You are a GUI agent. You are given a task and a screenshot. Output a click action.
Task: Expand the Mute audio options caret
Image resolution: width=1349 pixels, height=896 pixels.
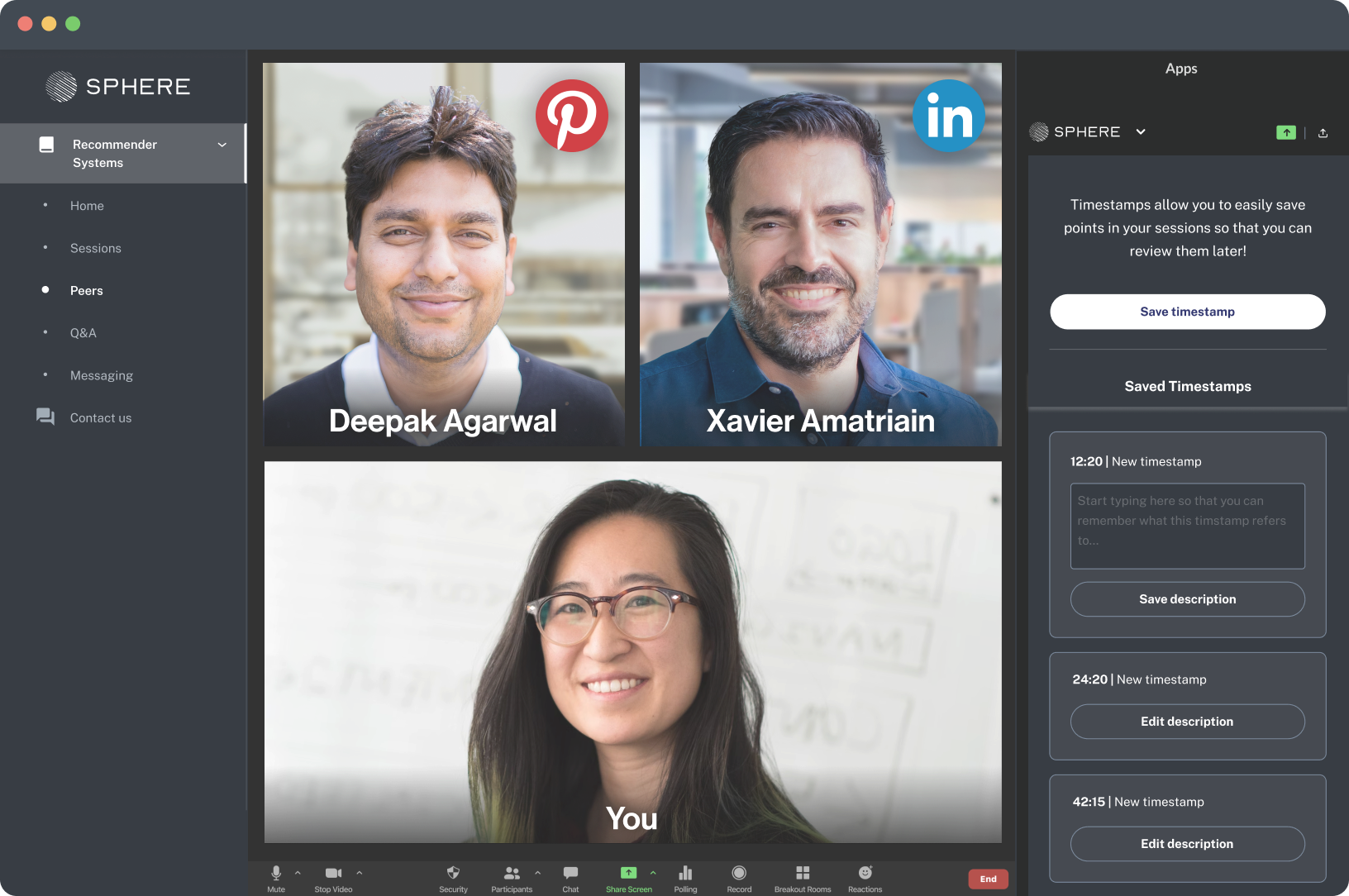tap(298, 872)
